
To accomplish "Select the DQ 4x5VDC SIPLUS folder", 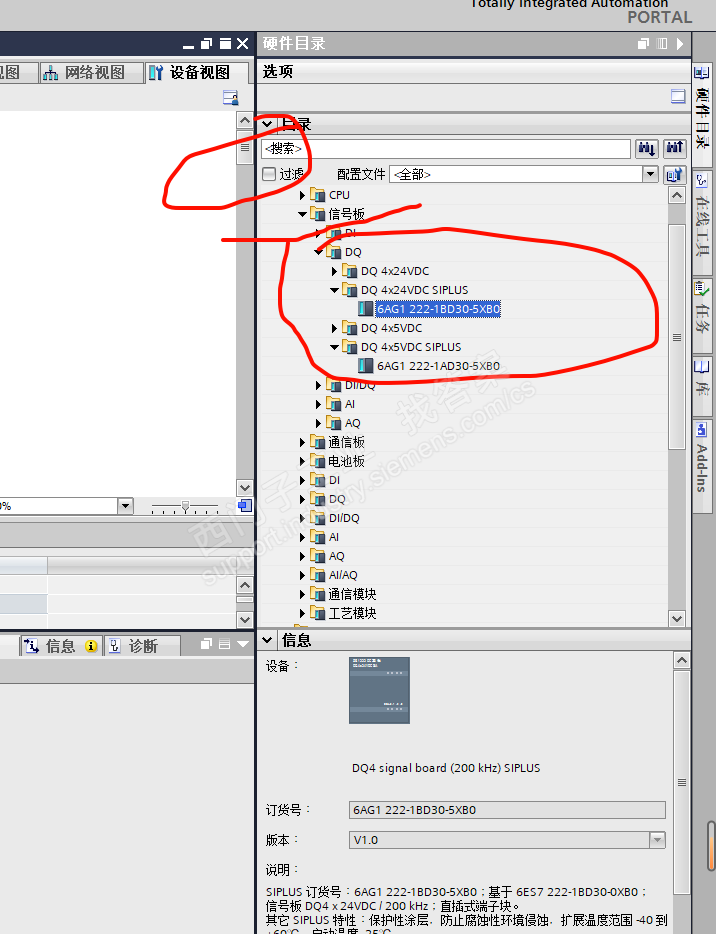I will [411, 347].
